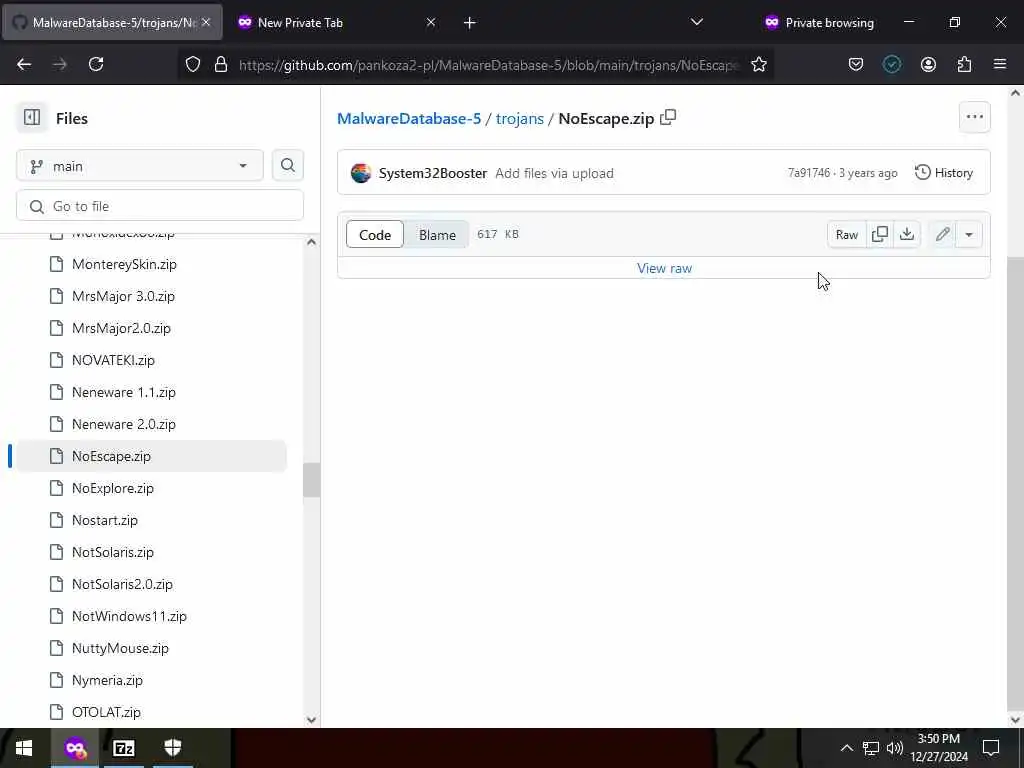Open the Extensions puzzle icon
This screenshot has width=1024, height=768.
pos(964,64)
